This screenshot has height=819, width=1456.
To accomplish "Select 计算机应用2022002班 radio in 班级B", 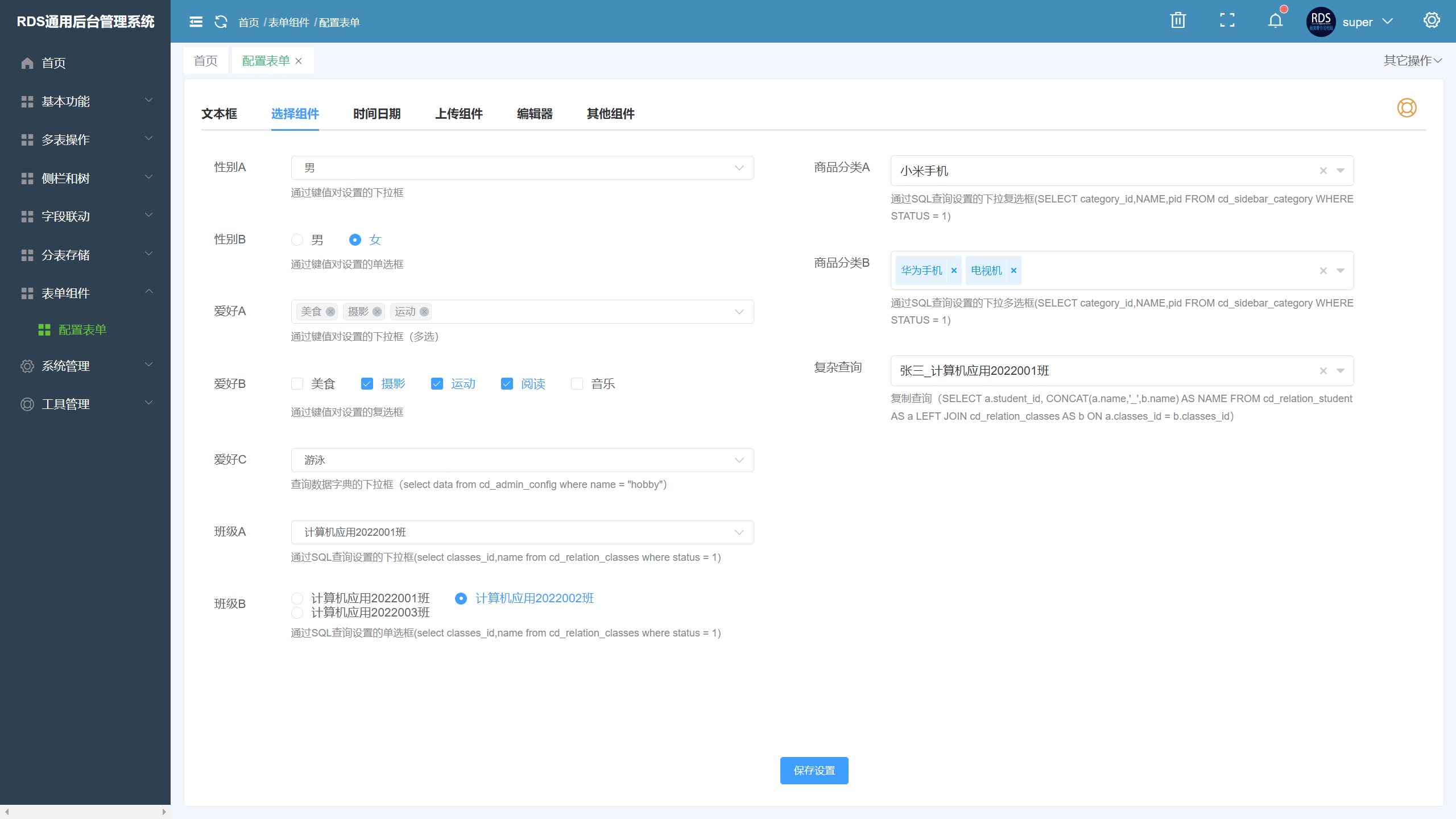I will click(461, 598).
